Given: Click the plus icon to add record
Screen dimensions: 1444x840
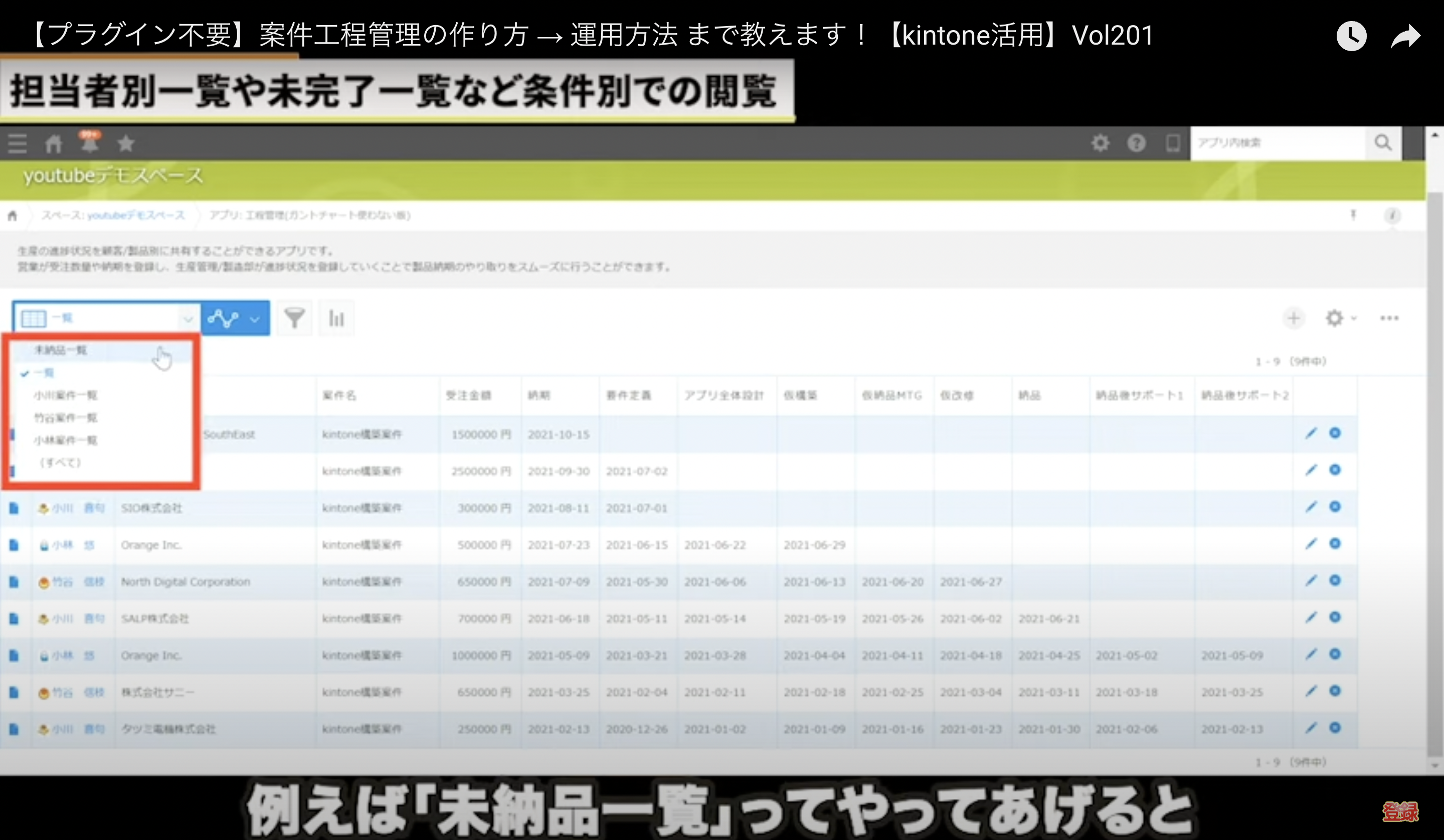Looking at the screenshot, I should tap(1293, 318).
